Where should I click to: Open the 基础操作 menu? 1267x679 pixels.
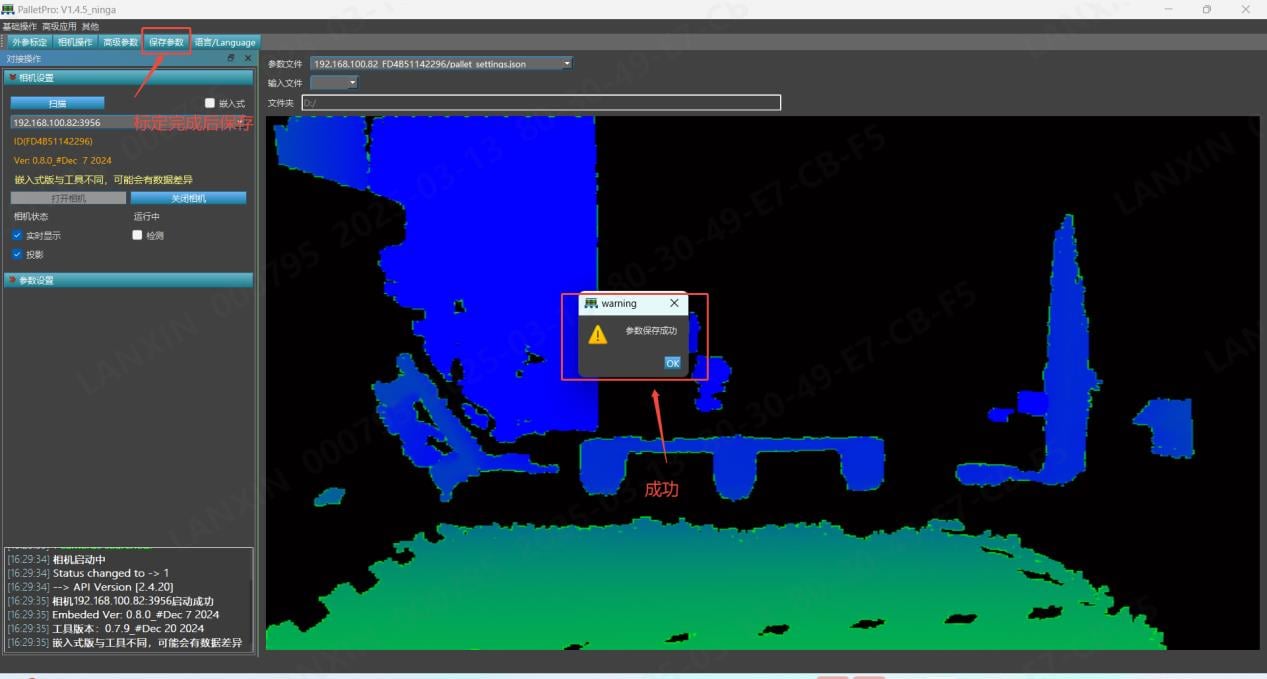click(19, 26)
